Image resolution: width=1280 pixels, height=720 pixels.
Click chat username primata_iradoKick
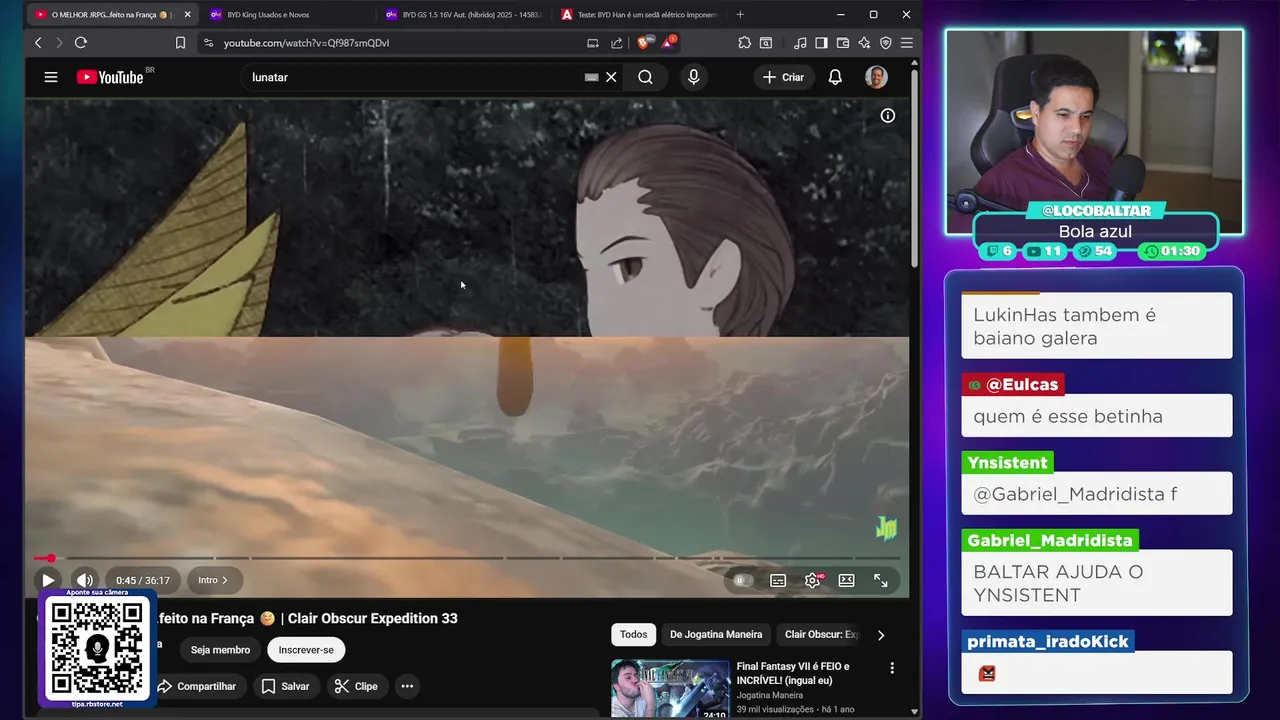pos(1048,642)
